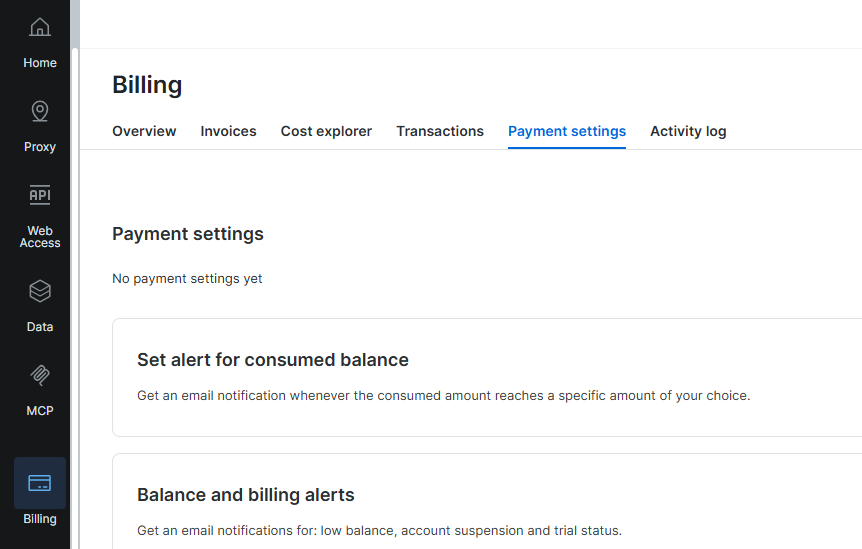Click the "Payment settings" section heading

188,234
